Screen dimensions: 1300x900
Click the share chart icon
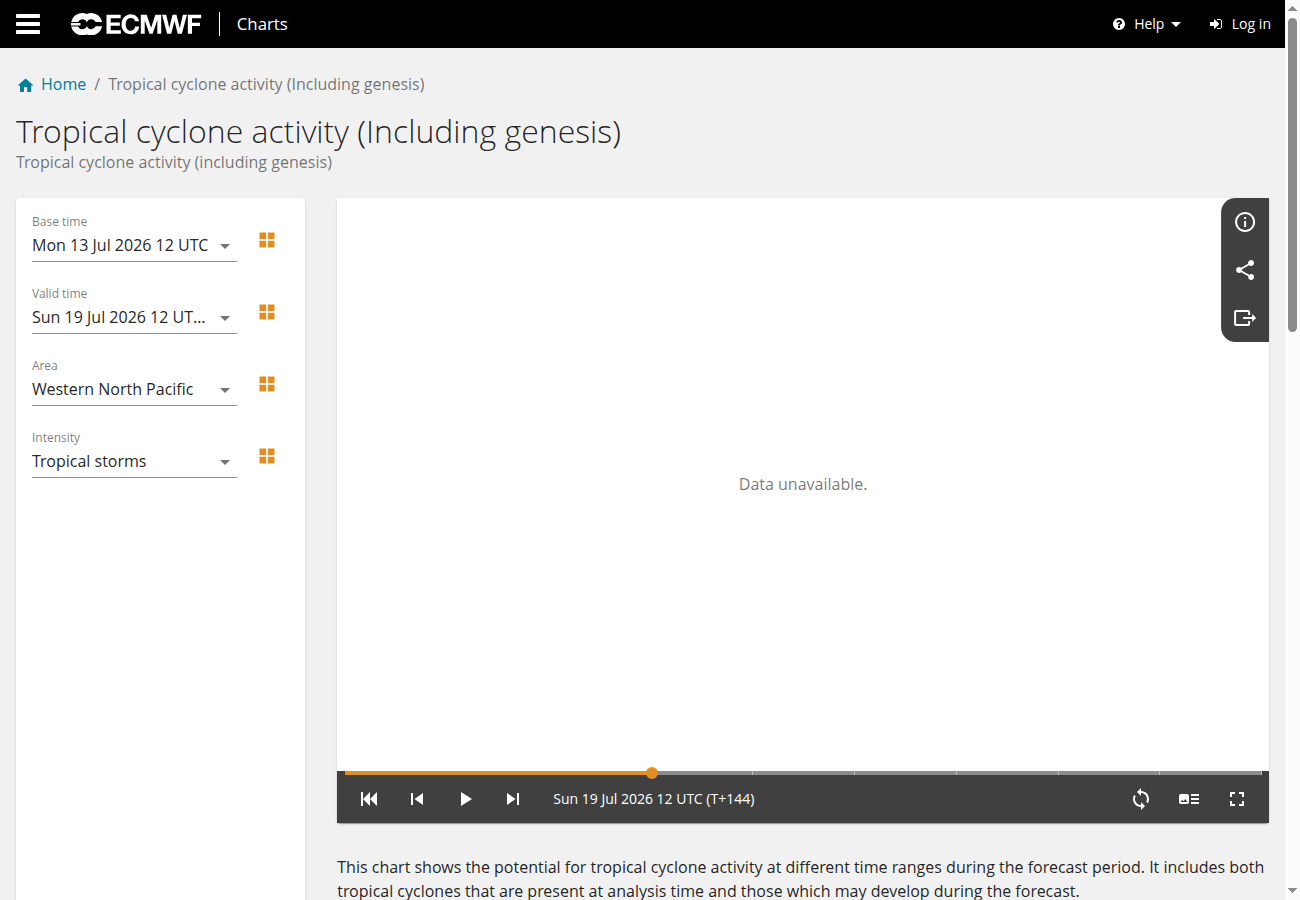tap(1245, 270)
